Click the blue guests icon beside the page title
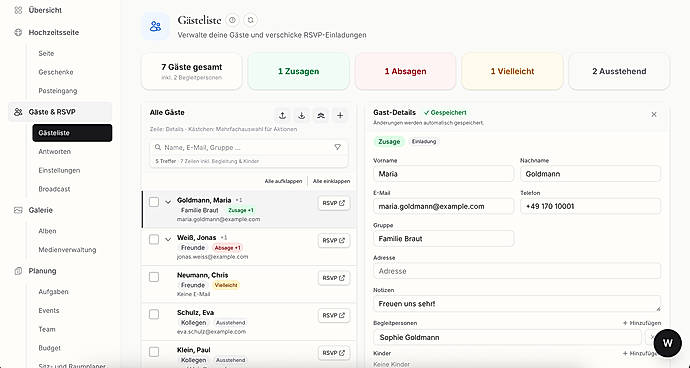 (155, 26)
